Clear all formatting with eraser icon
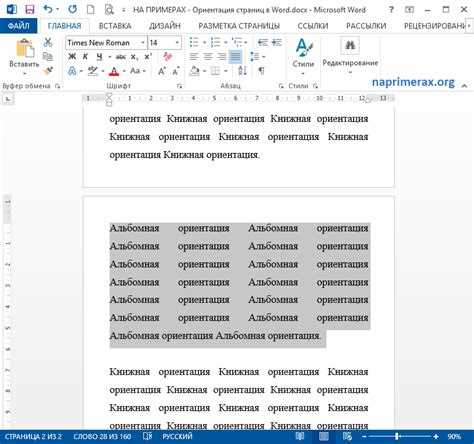 click(x=168, y=56)
